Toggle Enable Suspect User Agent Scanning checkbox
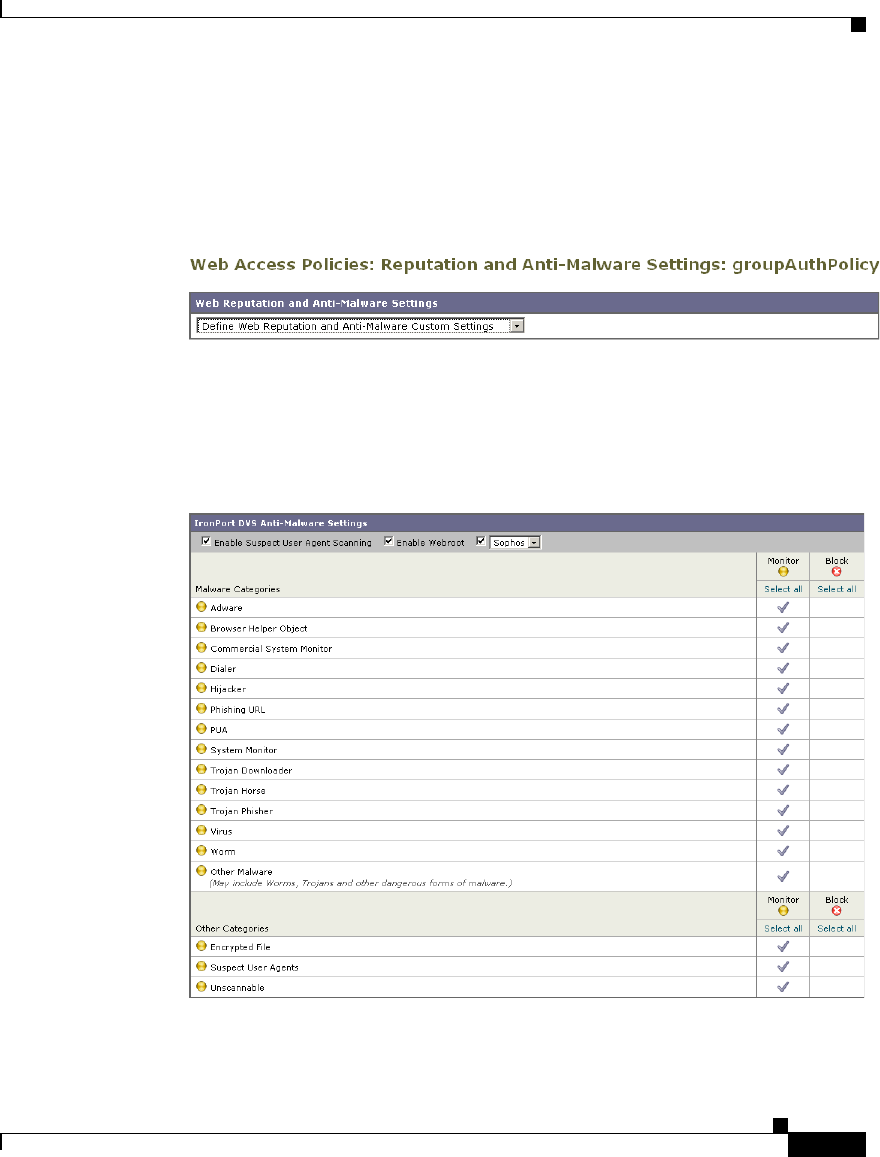 206,541
